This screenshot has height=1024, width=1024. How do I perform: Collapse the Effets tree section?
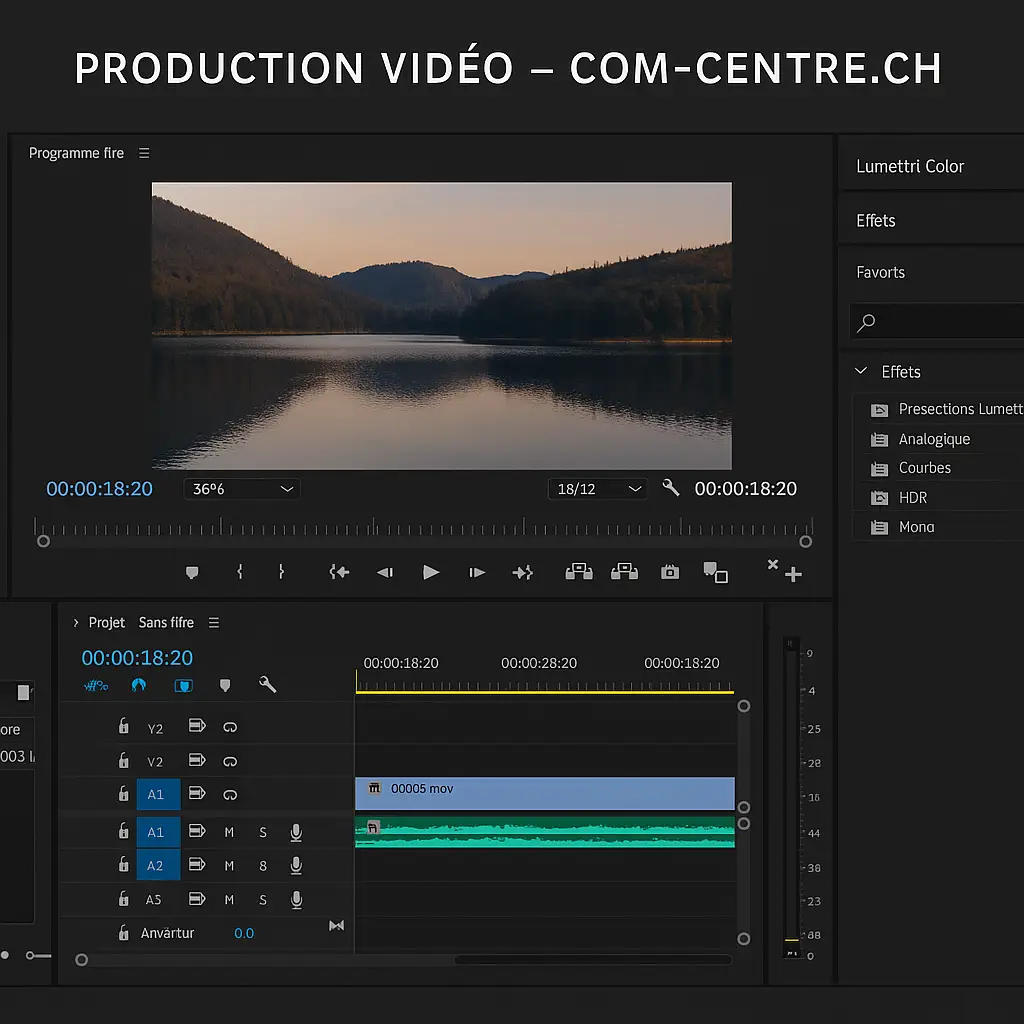(861, 371)
